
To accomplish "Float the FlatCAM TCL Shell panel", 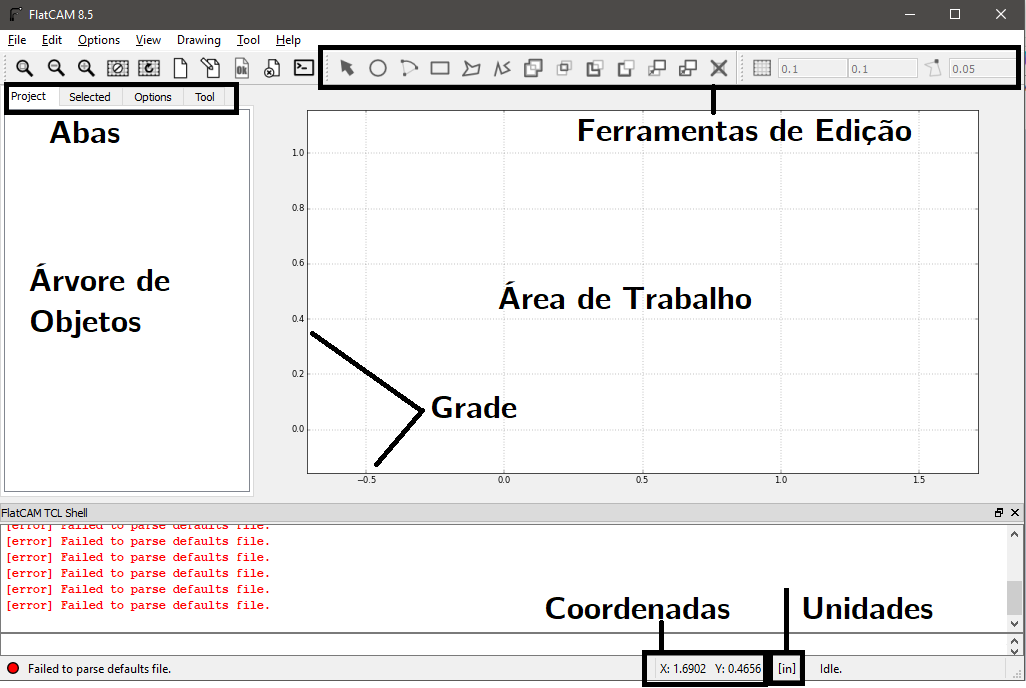I will [x=999, y=513].
